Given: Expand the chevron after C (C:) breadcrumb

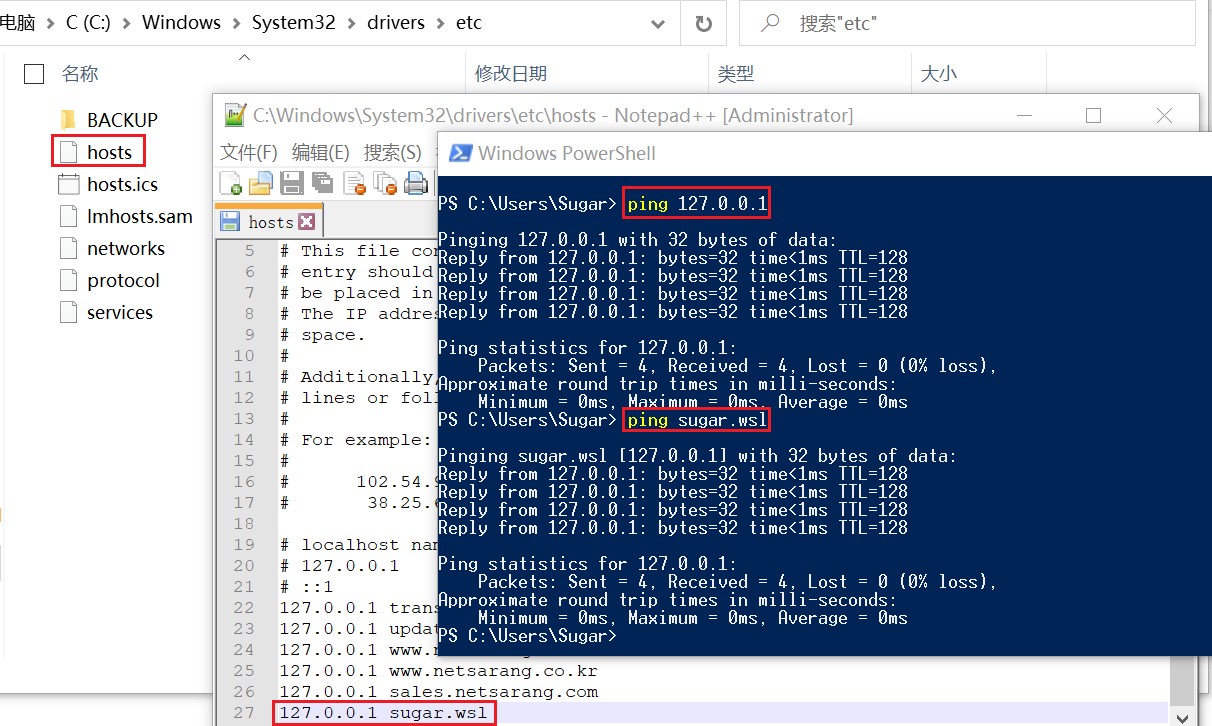Looking at the screenshot, I should [x=127, y=23].
